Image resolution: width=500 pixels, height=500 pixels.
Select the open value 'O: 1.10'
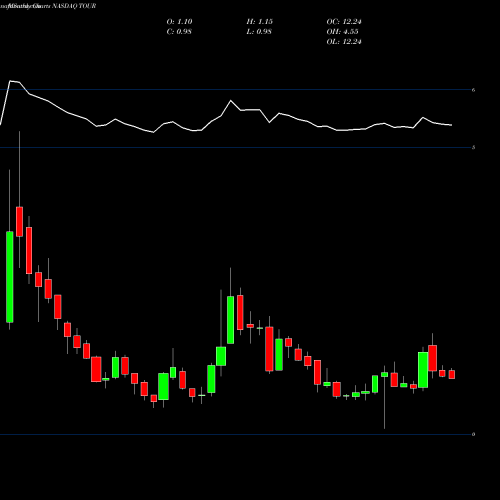click(x=179, y=22)
